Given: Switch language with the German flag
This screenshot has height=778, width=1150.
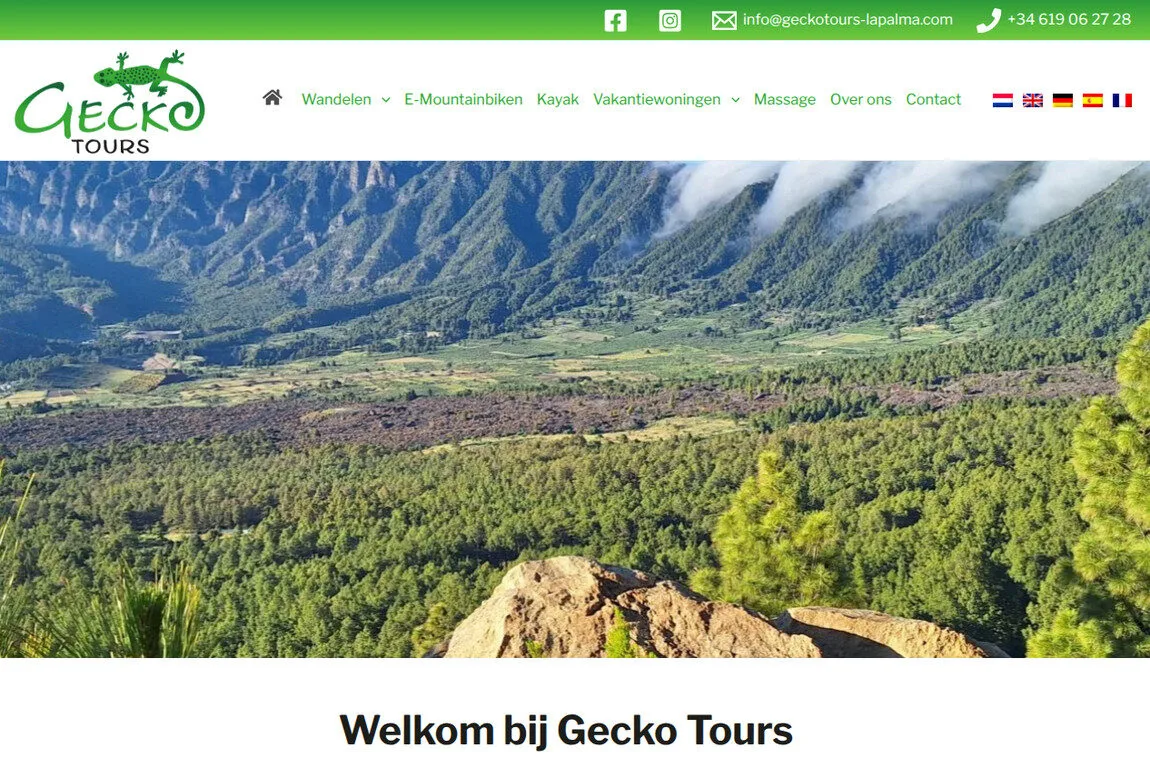Looking at the screenshot, I should click(1063, 100).
